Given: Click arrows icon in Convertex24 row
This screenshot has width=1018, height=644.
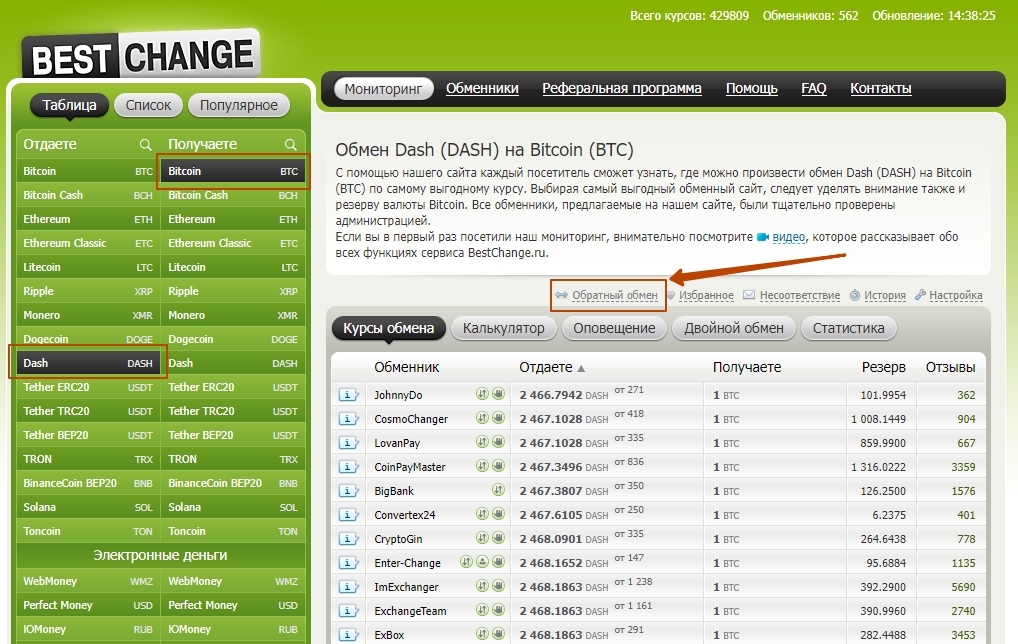Looking at the screenshot, I should 482,514.
